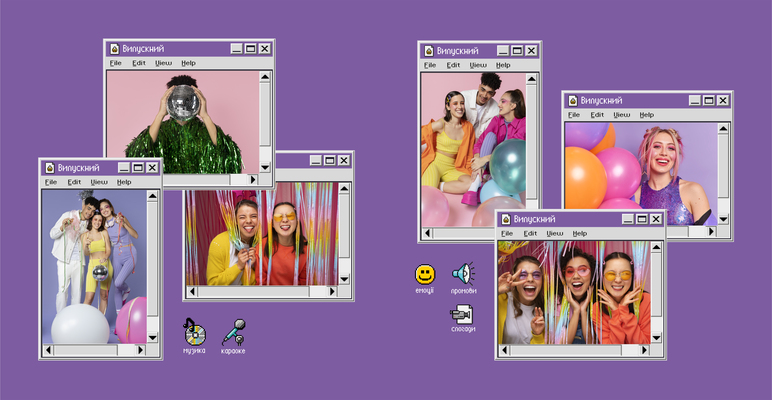Open the спогади video camera icon
This screenshot has width=772, height=400.
[x=462, y=314]
